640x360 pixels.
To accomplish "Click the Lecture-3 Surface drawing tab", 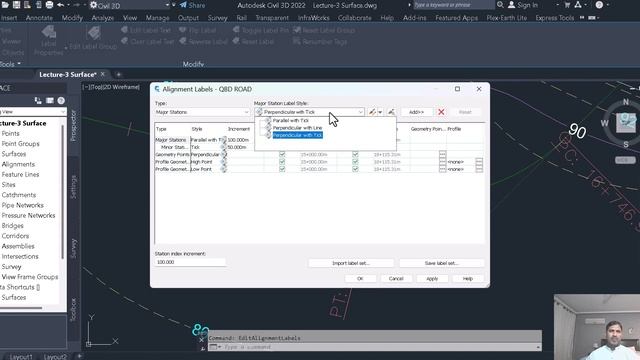I will pos(68,74).
